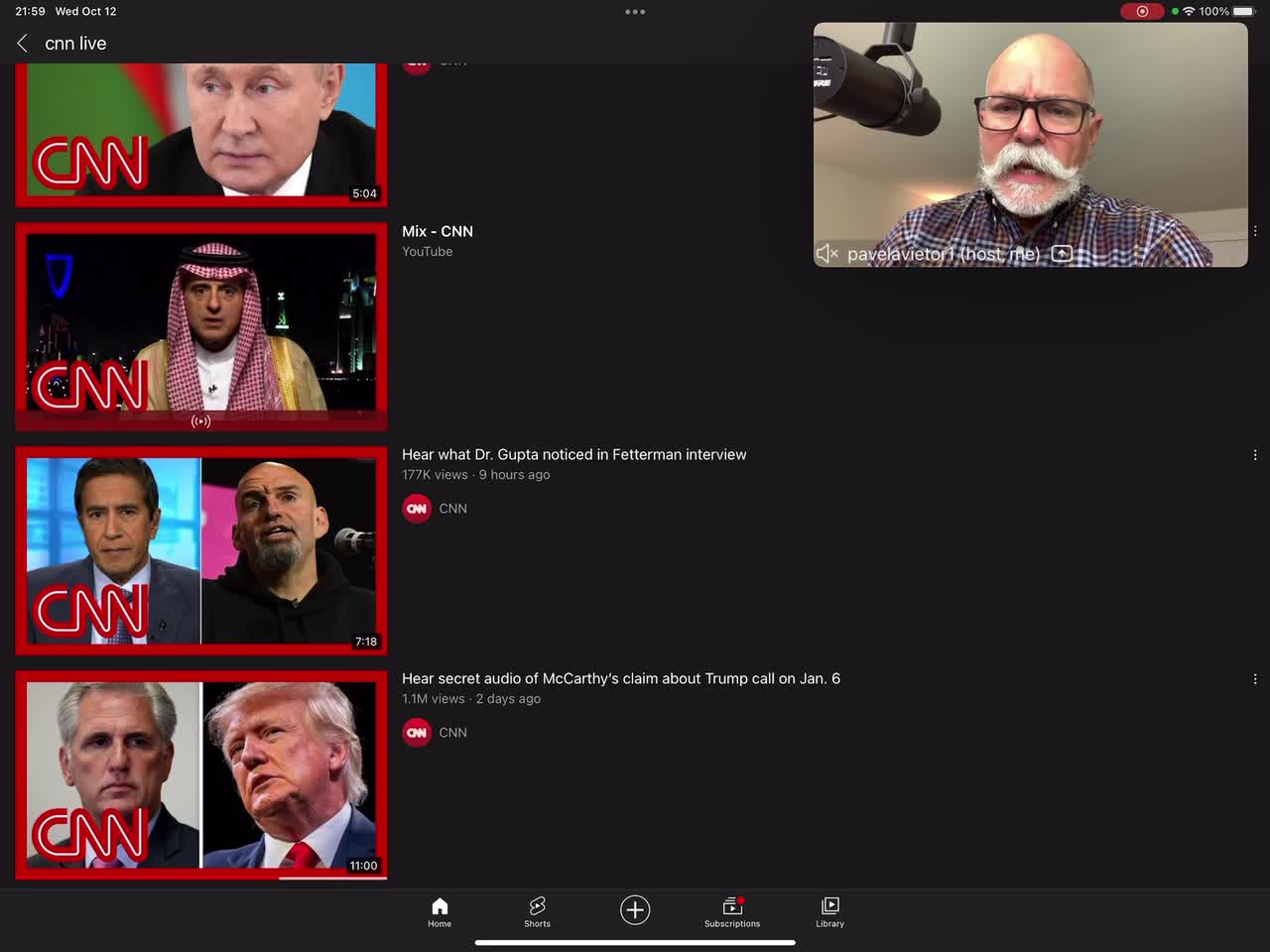1270x952 pixels.
Task: Open CNN channel avatar under Fetterman video
Action: pyautogui.click(x=417, y=509)
